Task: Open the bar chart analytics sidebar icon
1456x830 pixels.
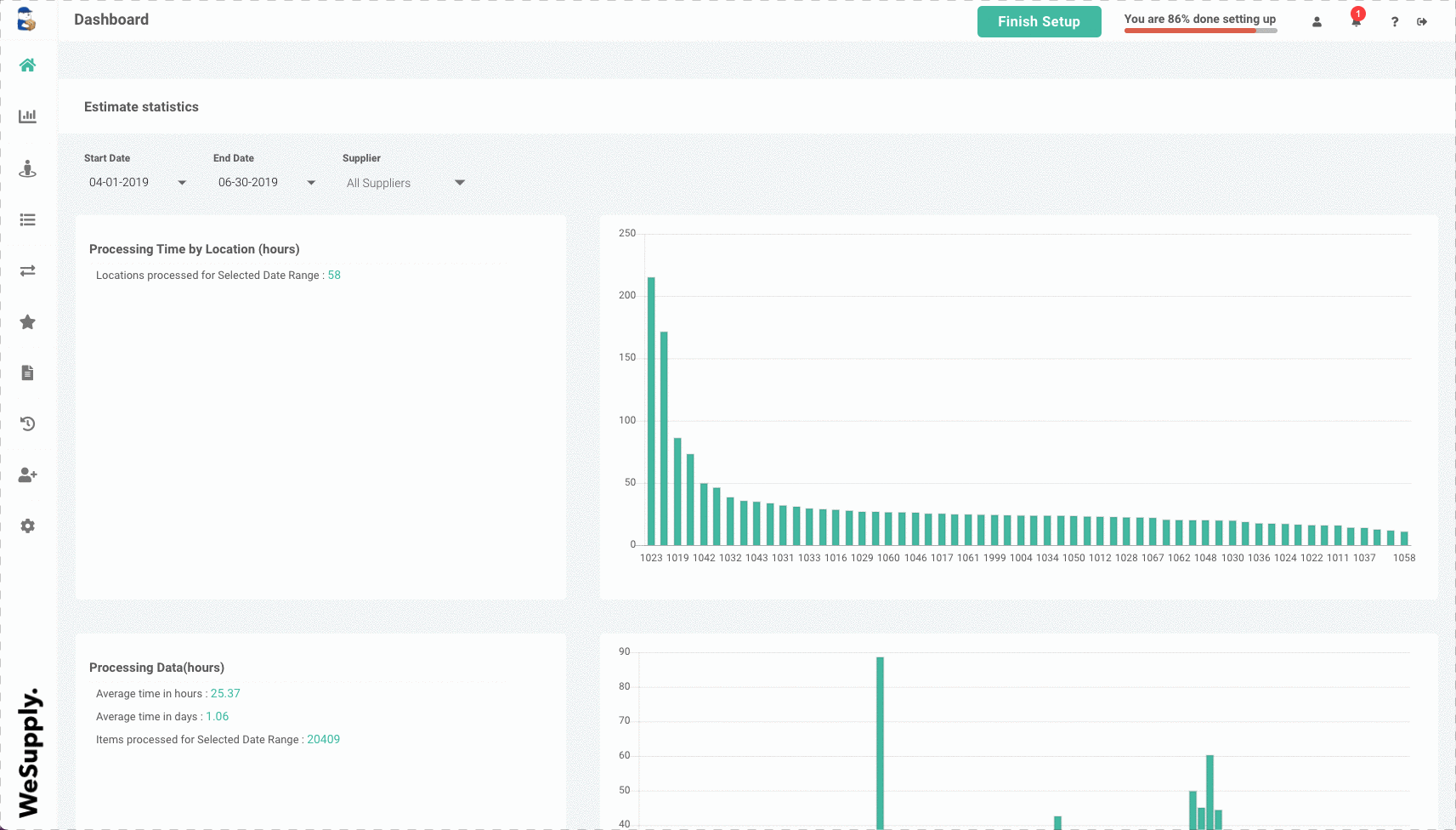Action: click(x=27, y=117)
